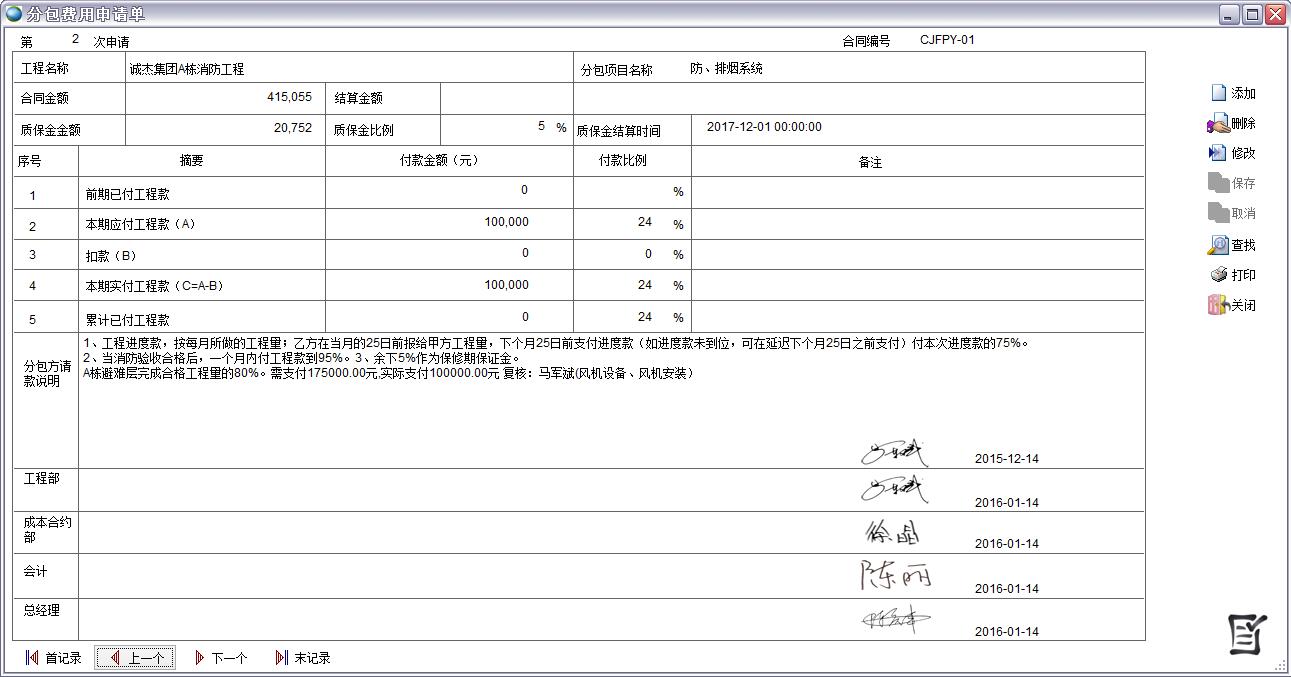
Task: Click the Close (关闭) door icon
Action: click(x=1218, y=305)
